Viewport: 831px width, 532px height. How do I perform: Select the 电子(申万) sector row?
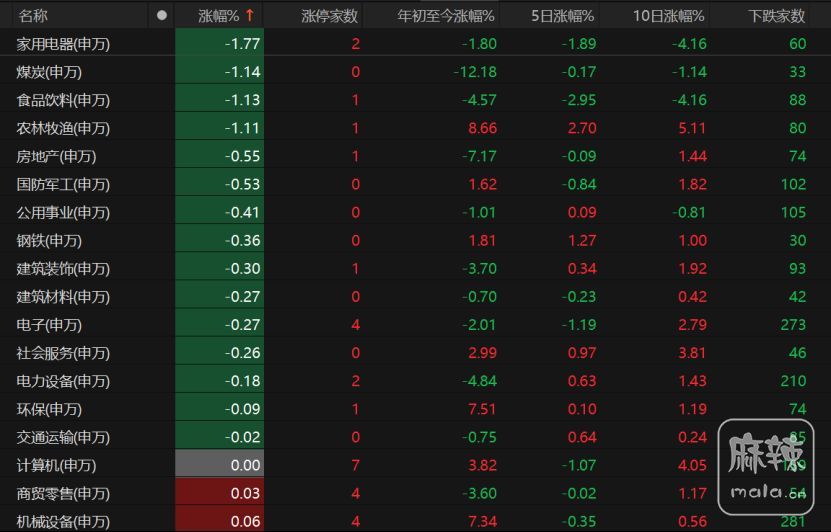(x=49, y=325)
